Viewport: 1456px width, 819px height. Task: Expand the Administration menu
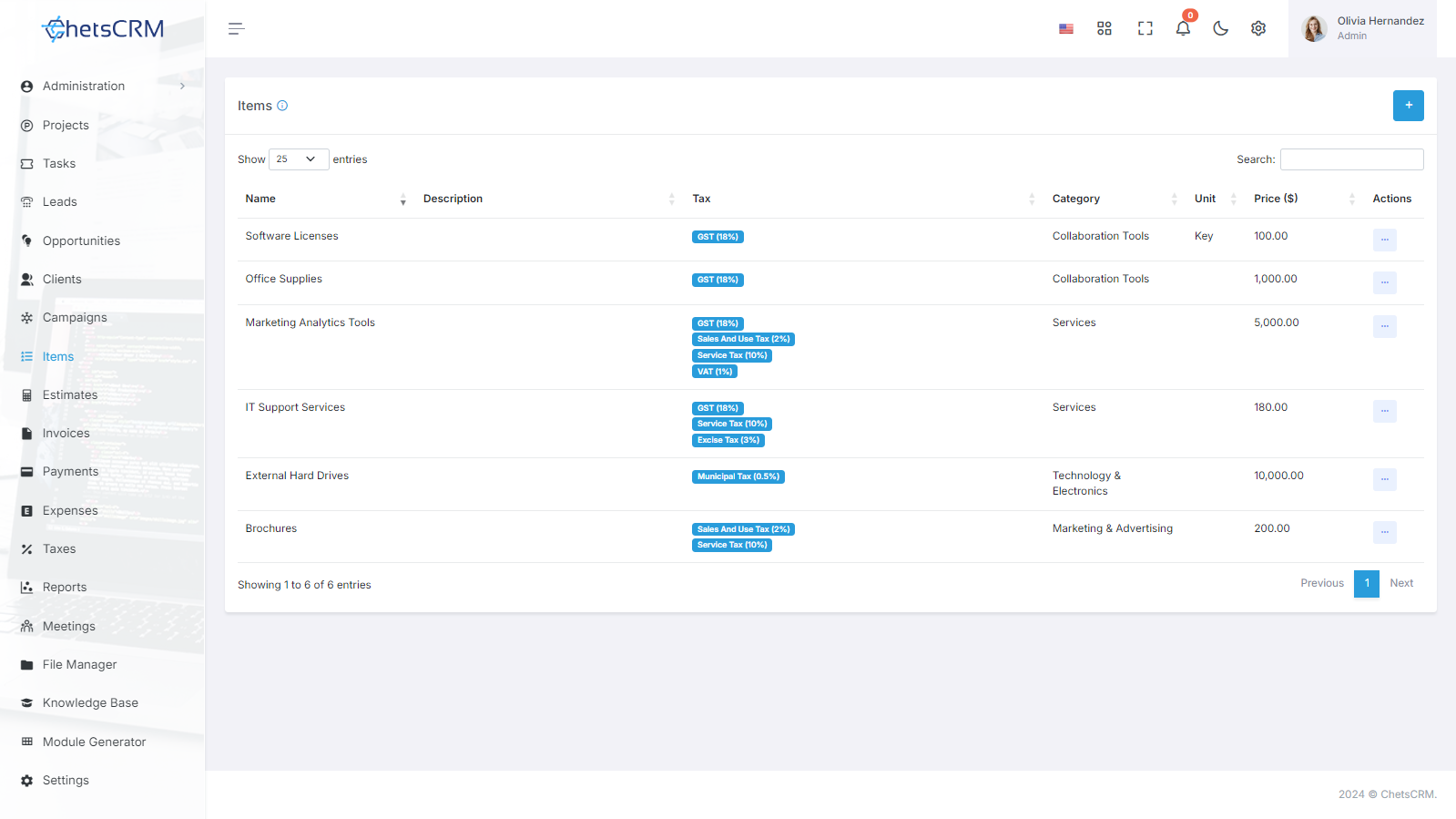coord(103,87)
